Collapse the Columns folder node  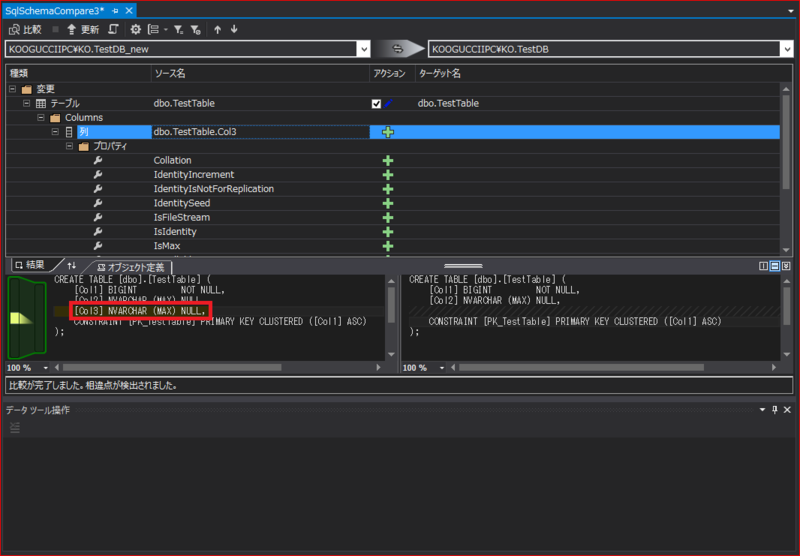41,117
